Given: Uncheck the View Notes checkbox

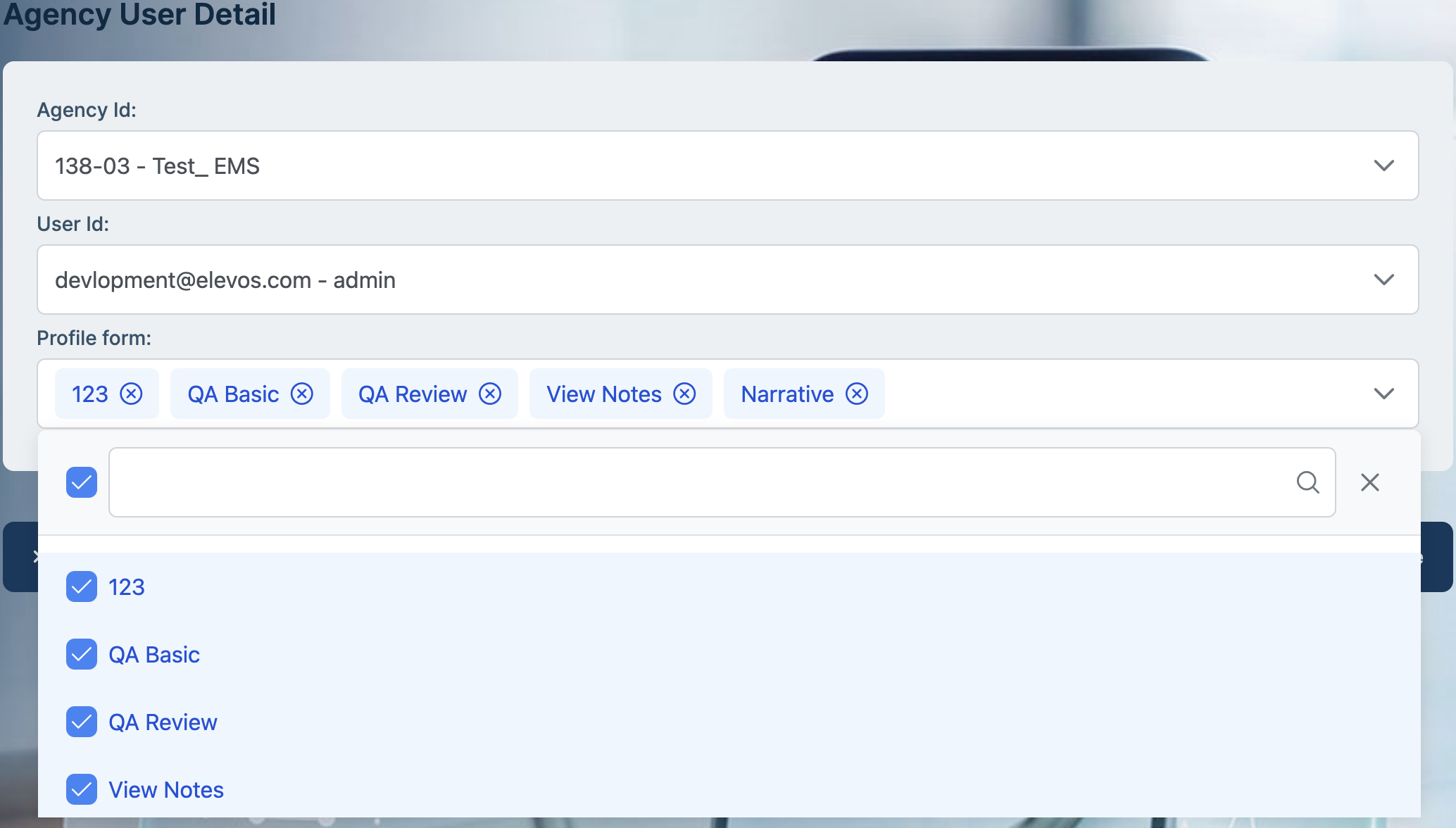Looking at the screenshot, I should pyautogui.click(x=82, y=789).
